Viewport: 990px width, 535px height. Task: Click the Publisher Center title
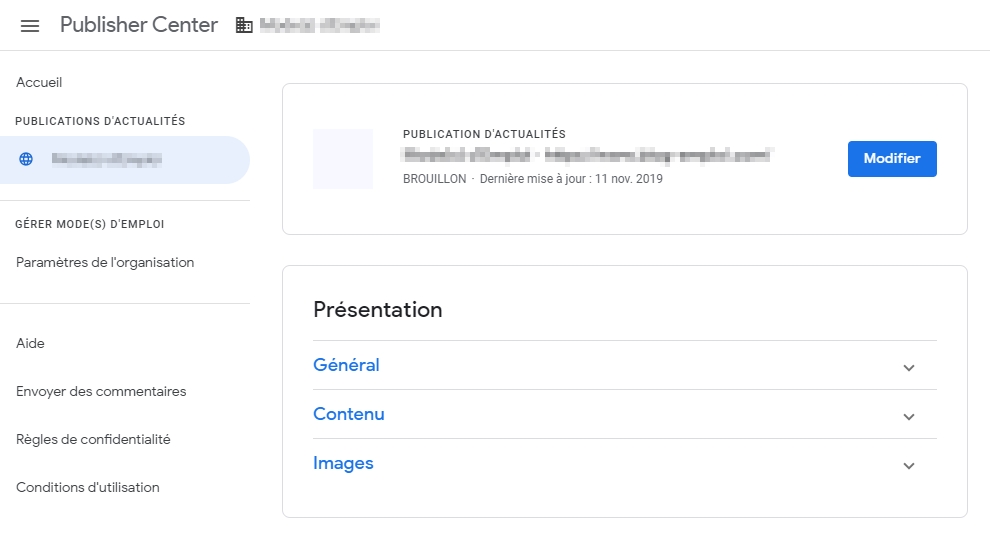pos(139,25)
